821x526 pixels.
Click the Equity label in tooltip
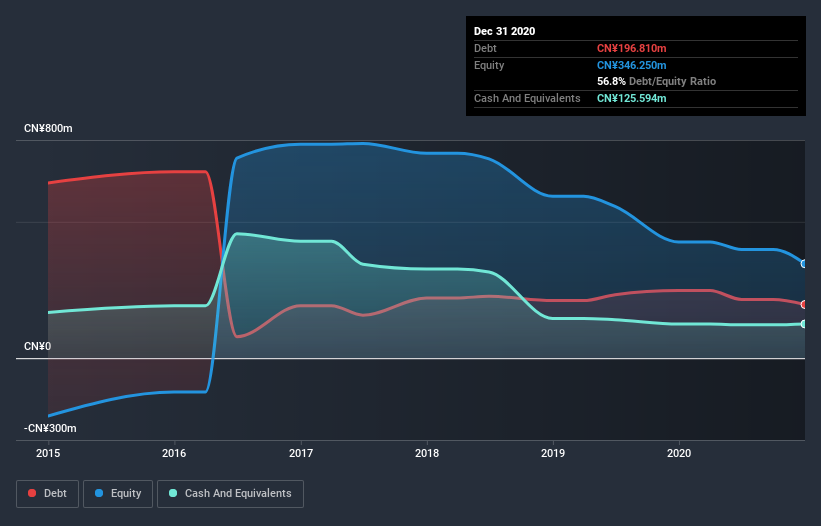click(489, 65)
